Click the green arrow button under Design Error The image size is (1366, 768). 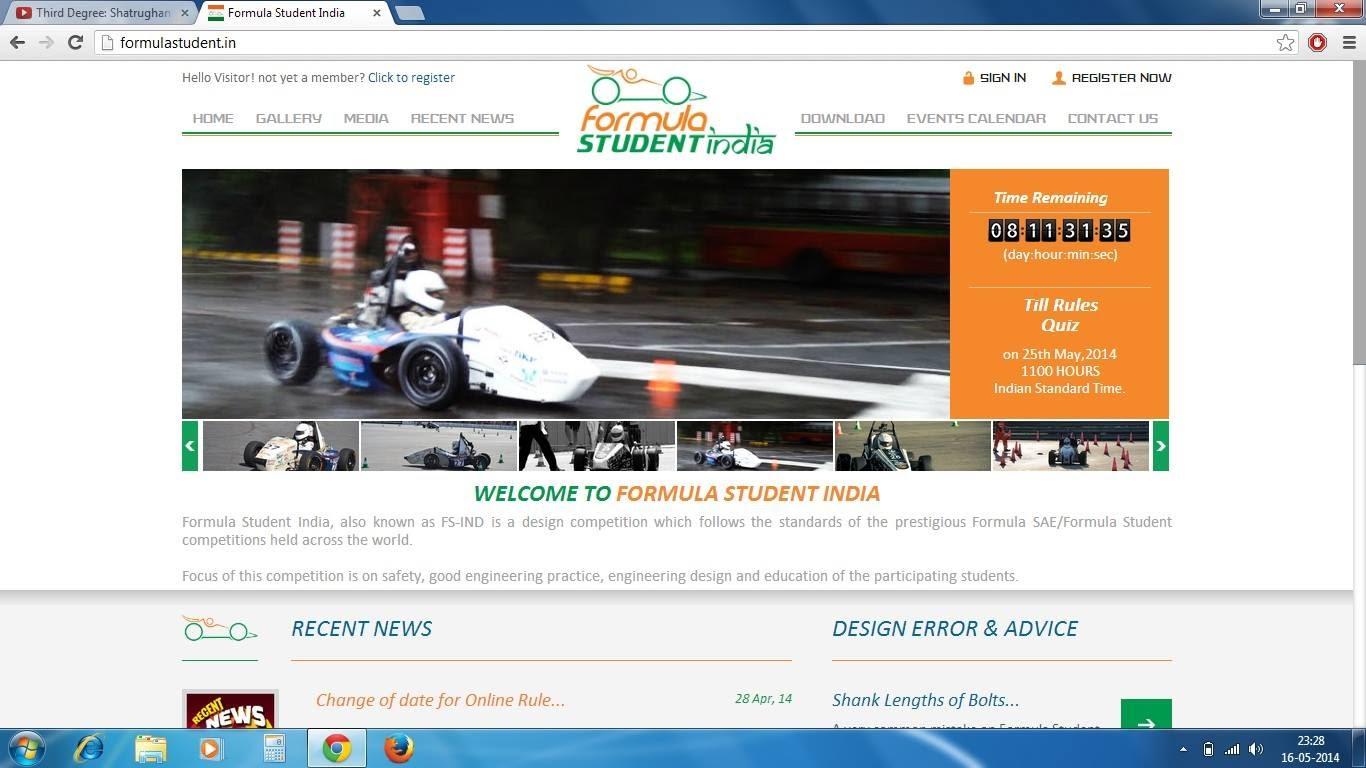tap(1146, 714)
